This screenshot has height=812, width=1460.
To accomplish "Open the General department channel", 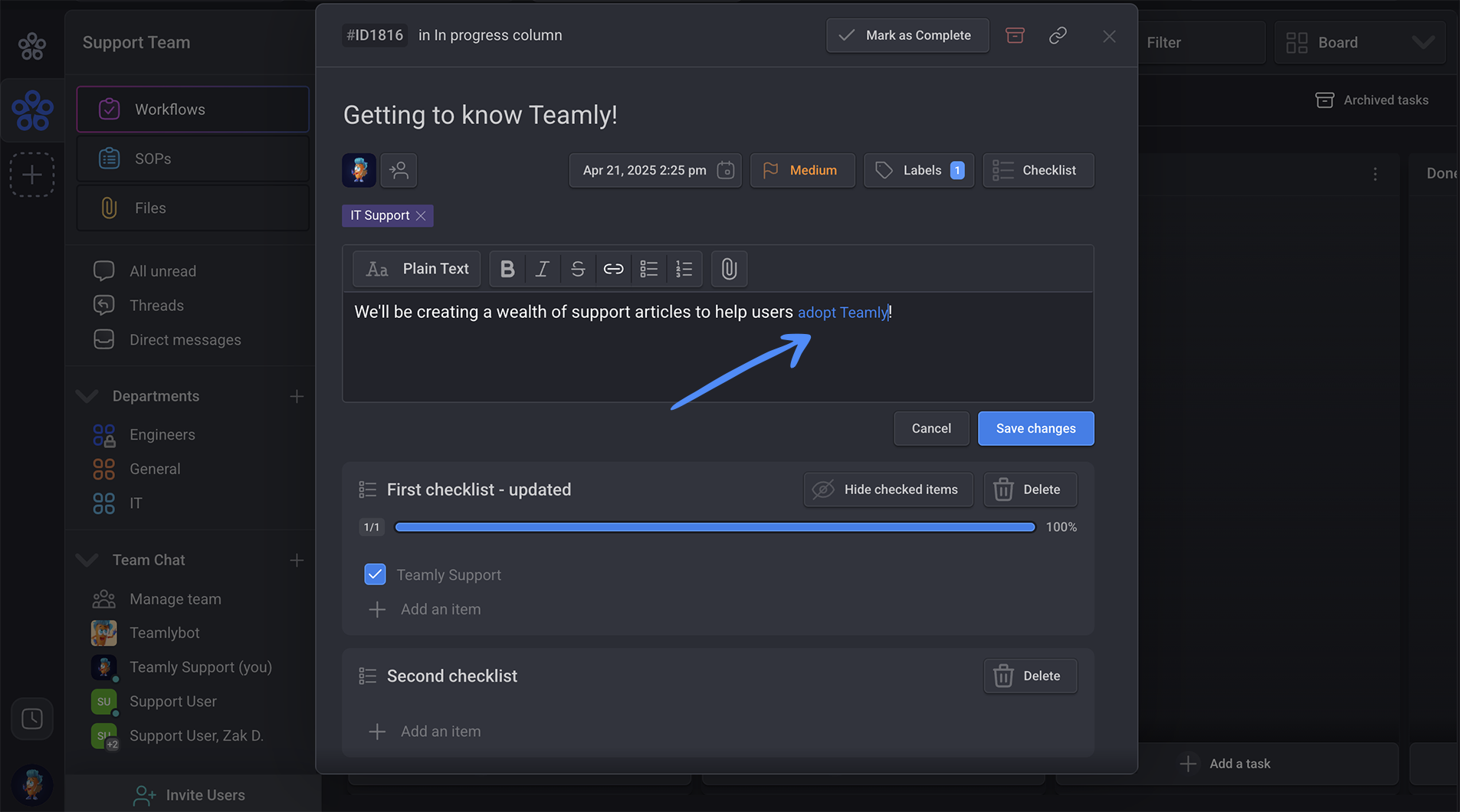I will click(155, 469).
